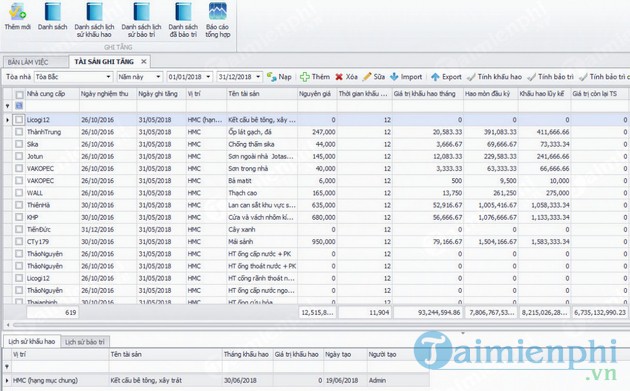Image resolution: width=630 pixels, height=391 pixels.
Task: Open the 01/01/2018 start date dropdown
Action: 208,77
